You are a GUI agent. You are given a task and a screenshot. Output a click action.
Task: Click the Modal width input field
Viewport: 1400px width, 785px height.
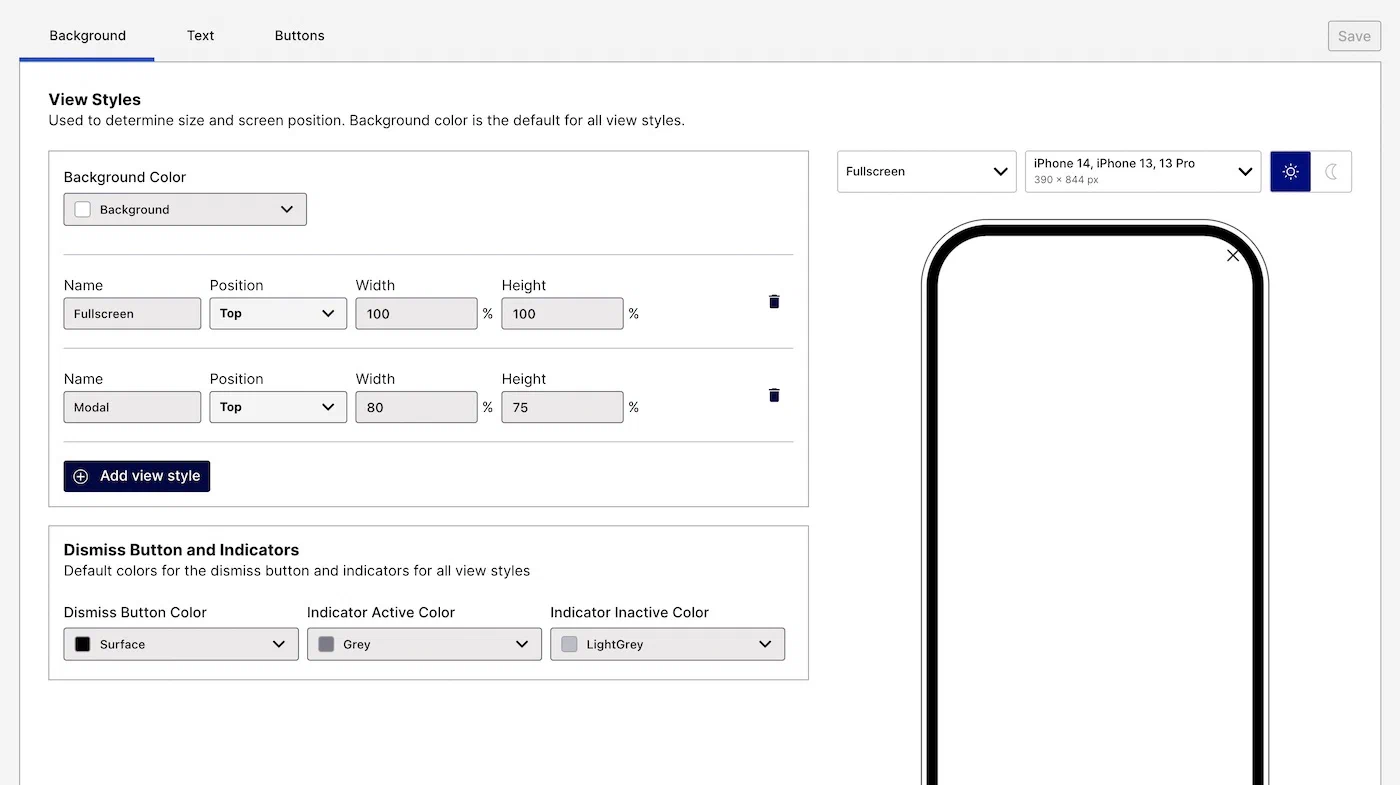click(x=416, y=408)
